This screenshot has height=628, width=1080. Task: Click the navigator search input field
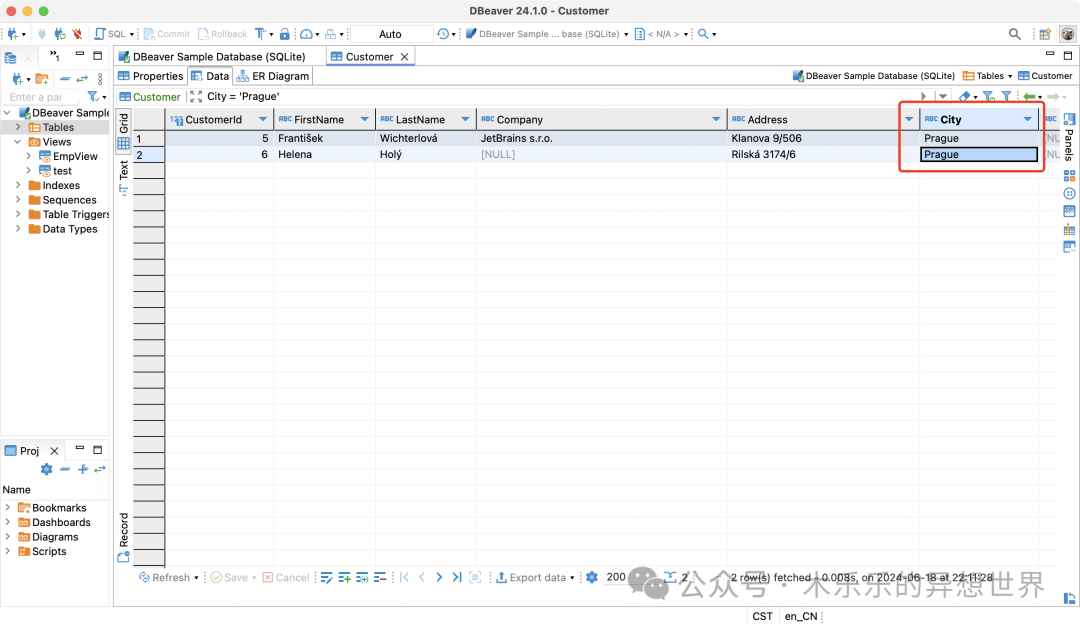click(x=41, y=97)
